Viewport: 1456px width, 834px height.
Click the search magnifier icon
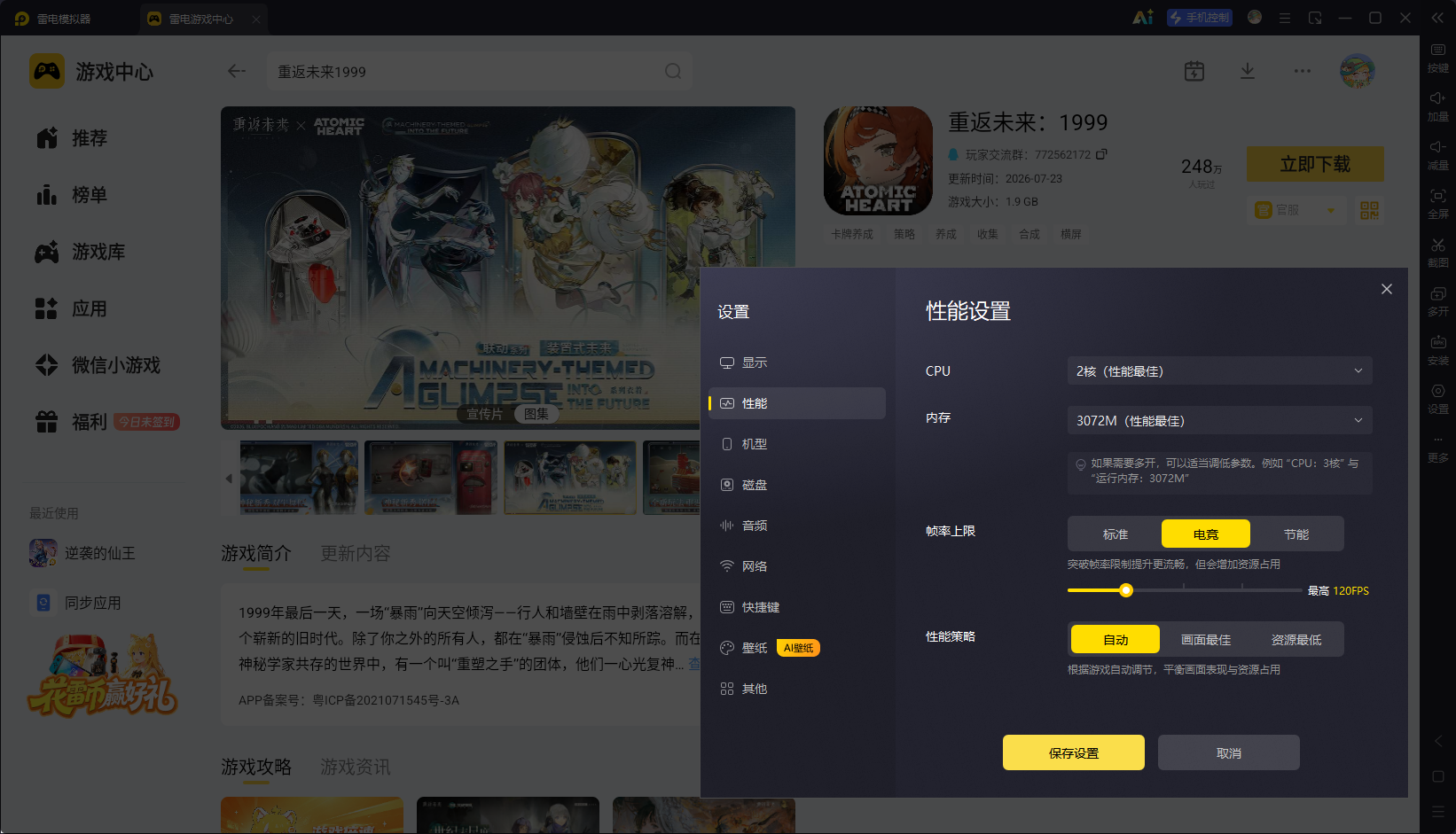[x=673, y=71]
